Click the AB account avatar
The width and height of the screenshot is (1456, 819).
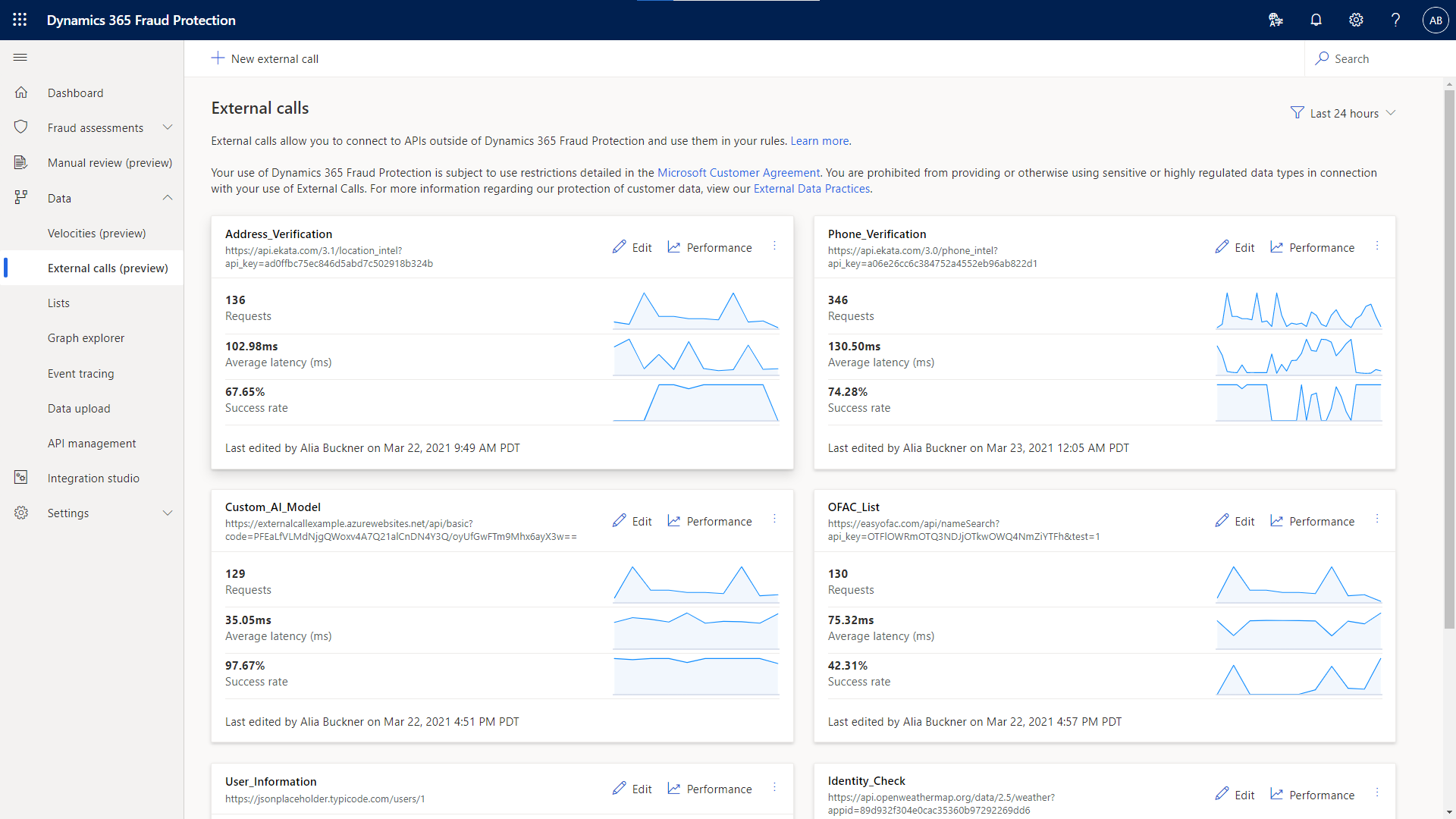tap(1436, 20)
